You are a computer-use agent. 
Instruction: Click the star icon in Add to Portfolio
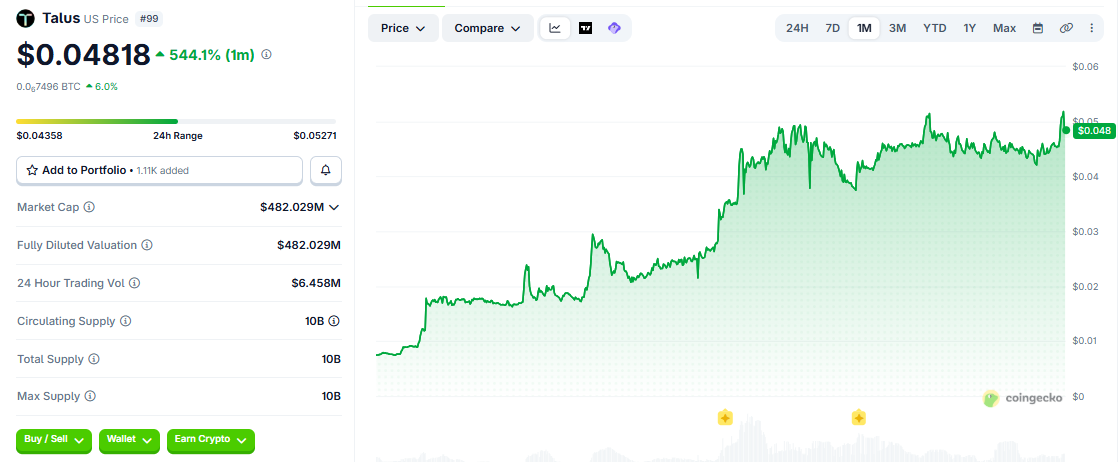click(32, 170)
